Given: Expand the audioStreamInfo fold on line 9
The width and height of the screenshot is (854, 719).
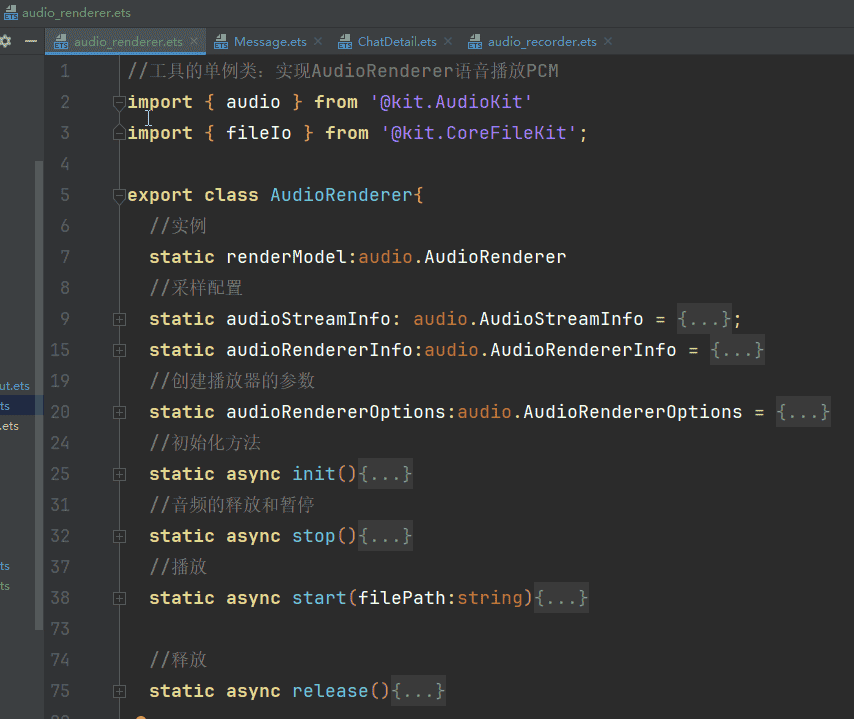Looking at the screenshot, I should point(120,319).
